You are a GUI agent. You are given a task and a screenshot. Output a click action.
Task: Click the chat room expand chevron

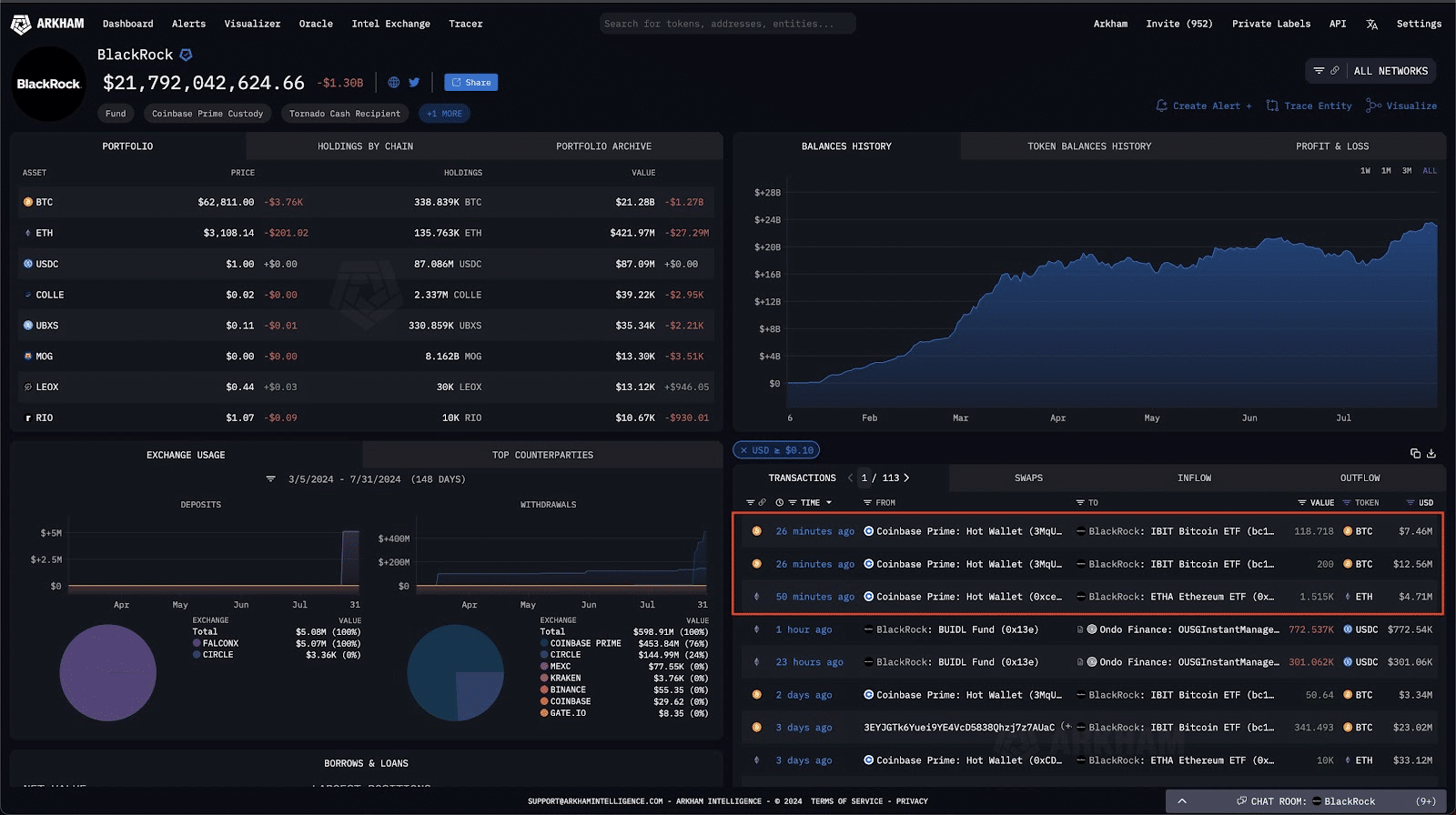click(1182, 801)
